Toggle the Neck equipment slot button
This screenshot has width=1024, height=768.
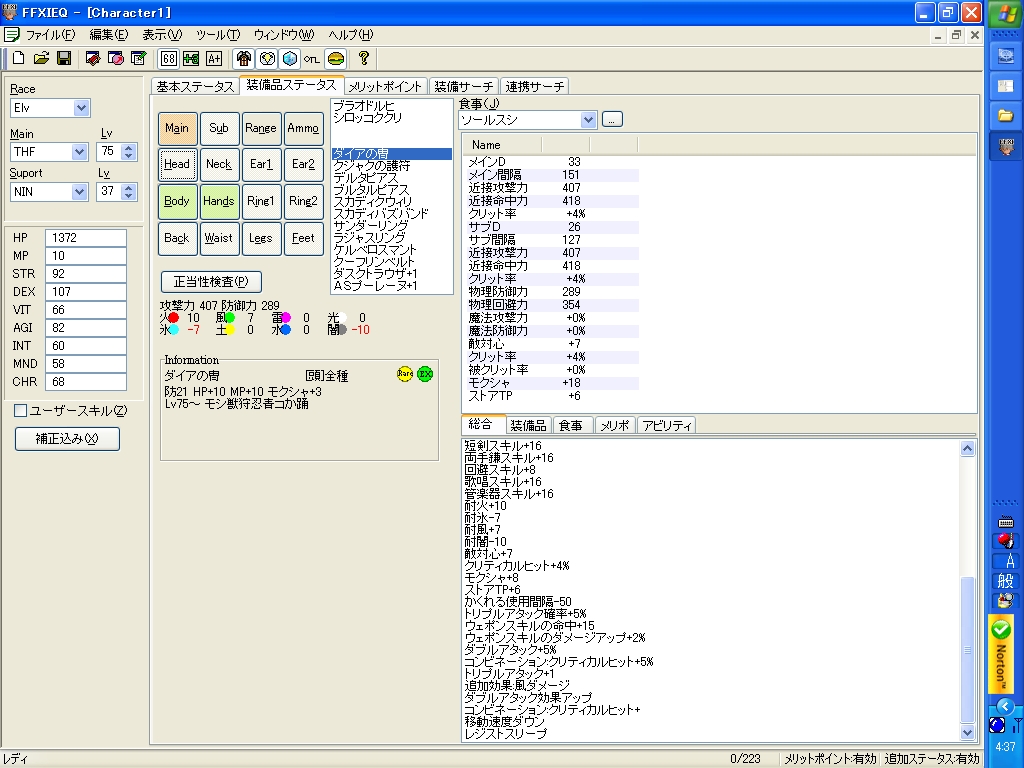(219, 165)
